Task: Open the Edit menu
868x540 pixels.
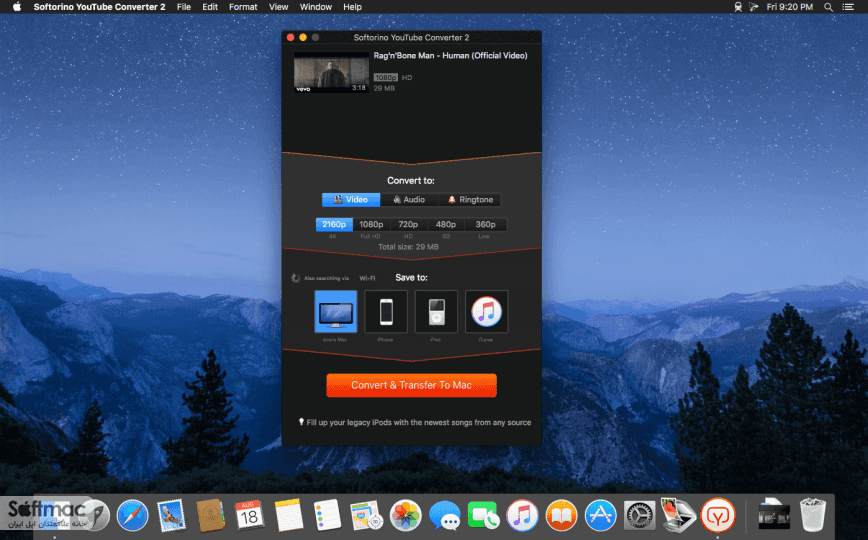Action: point(210,7)
